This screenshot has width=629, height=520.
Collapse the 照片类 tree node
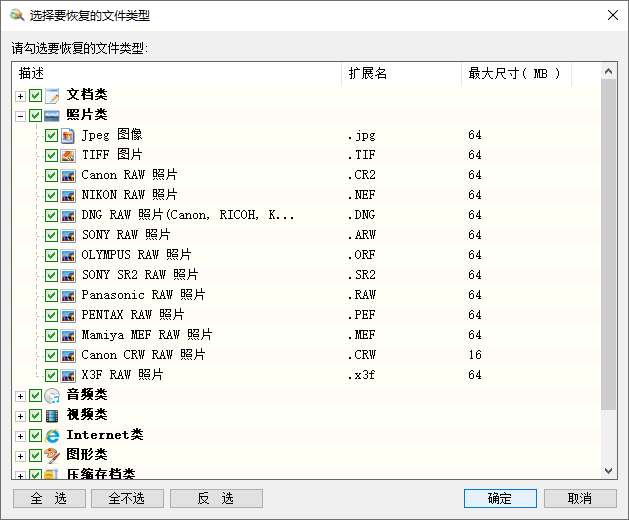tap(20, 116)
